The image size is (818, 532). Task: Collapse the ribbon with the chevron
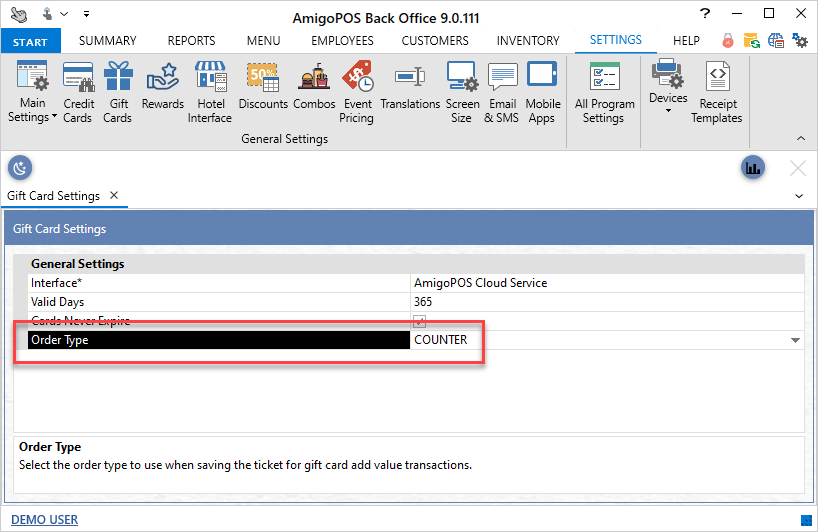[800, 138]
